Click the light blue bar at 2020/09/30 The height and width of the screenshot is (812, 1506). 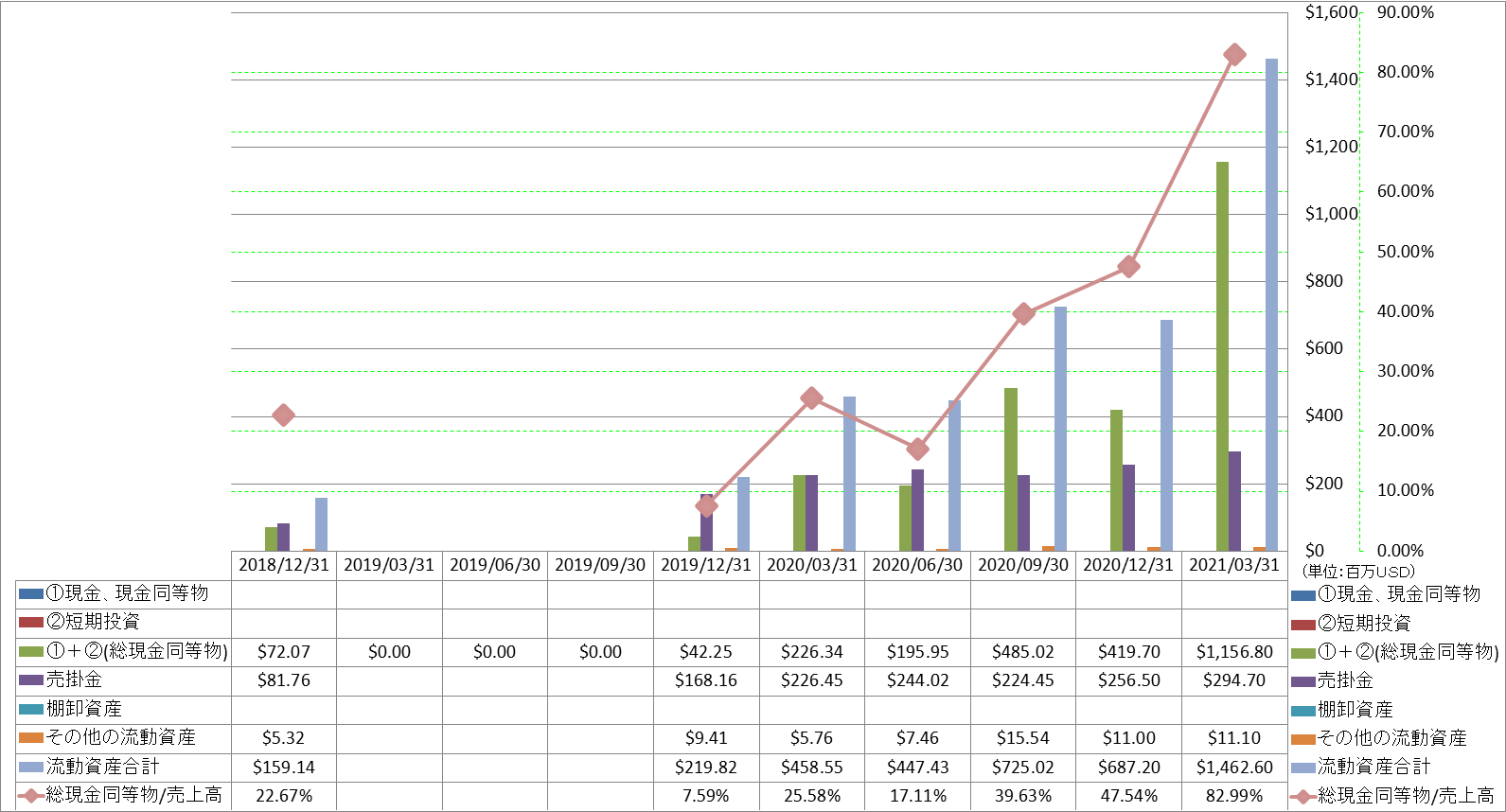(1060, 429)
